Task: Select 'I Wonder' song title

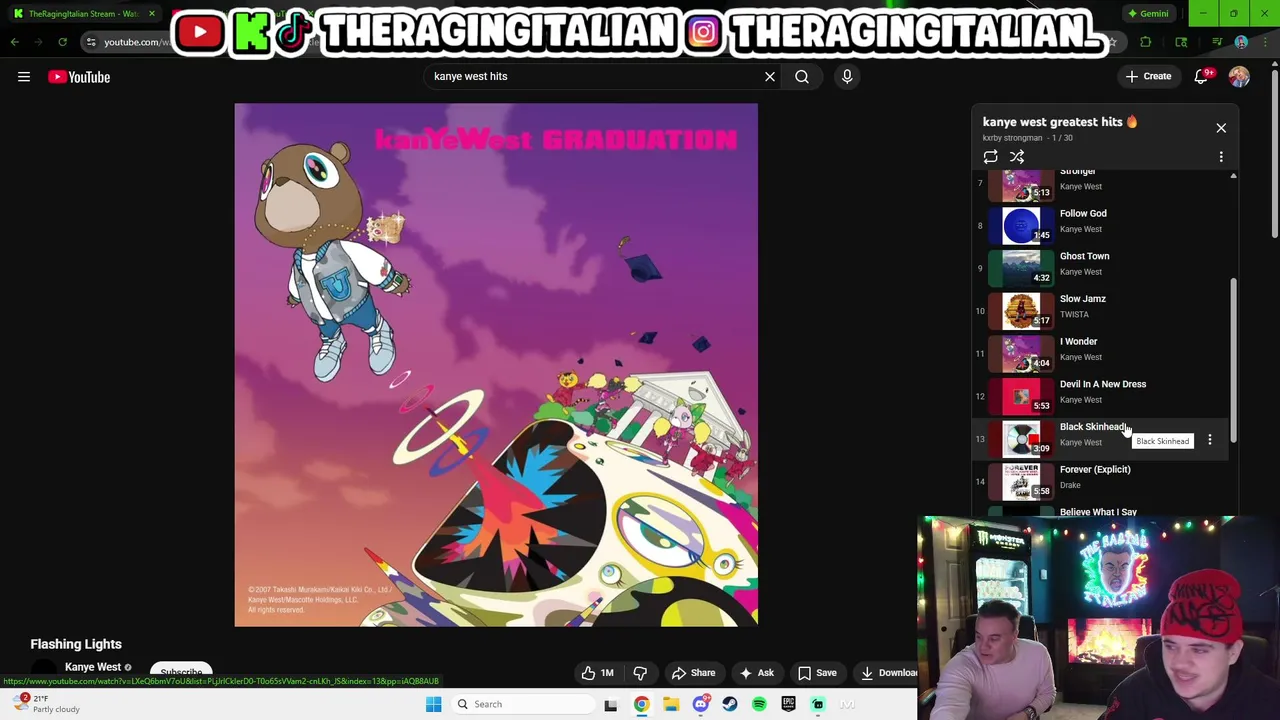Action: (x=1078, y=341)
